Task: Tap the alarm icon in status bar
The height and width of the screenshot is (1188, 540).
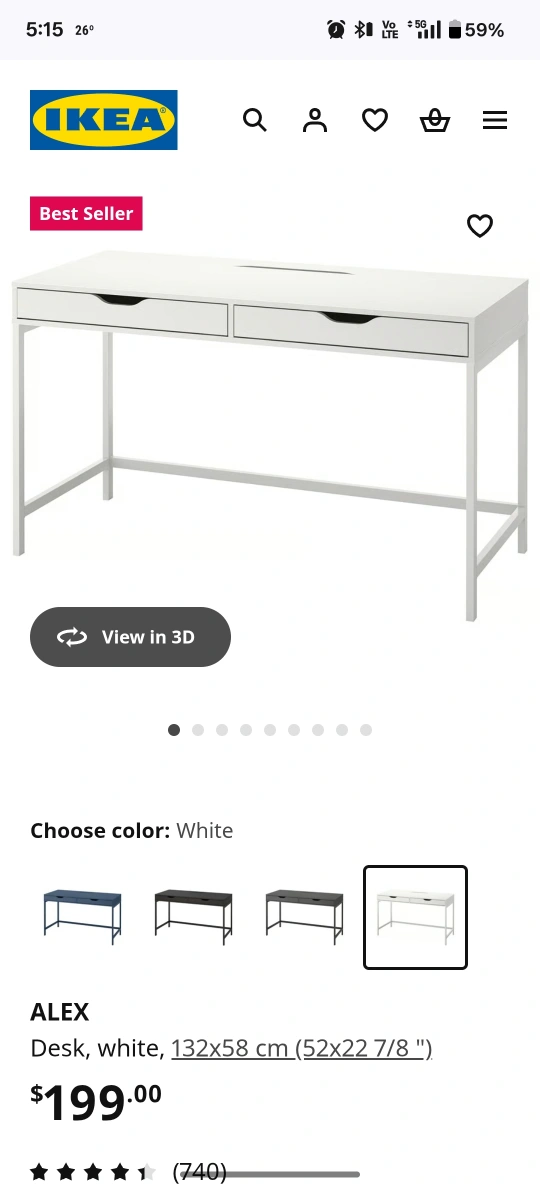Action: coord(336,30)
